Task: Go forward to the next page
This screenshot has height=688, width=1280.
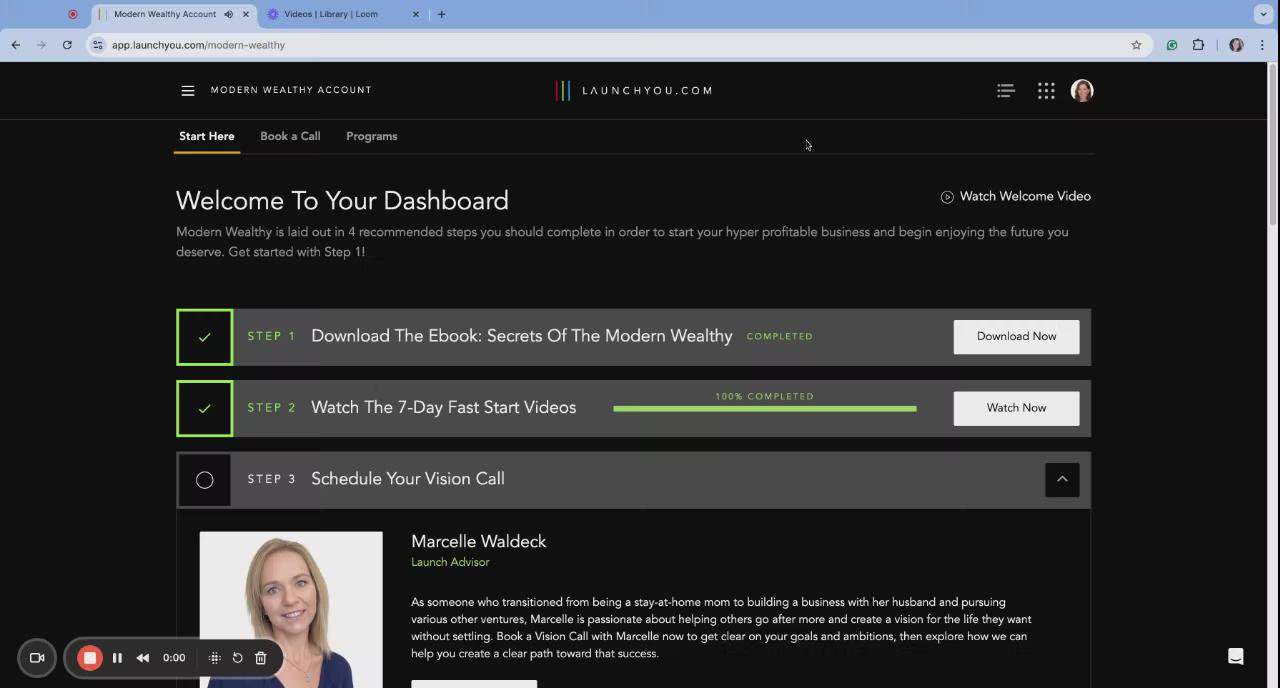Action: click(x=41, y=45)
